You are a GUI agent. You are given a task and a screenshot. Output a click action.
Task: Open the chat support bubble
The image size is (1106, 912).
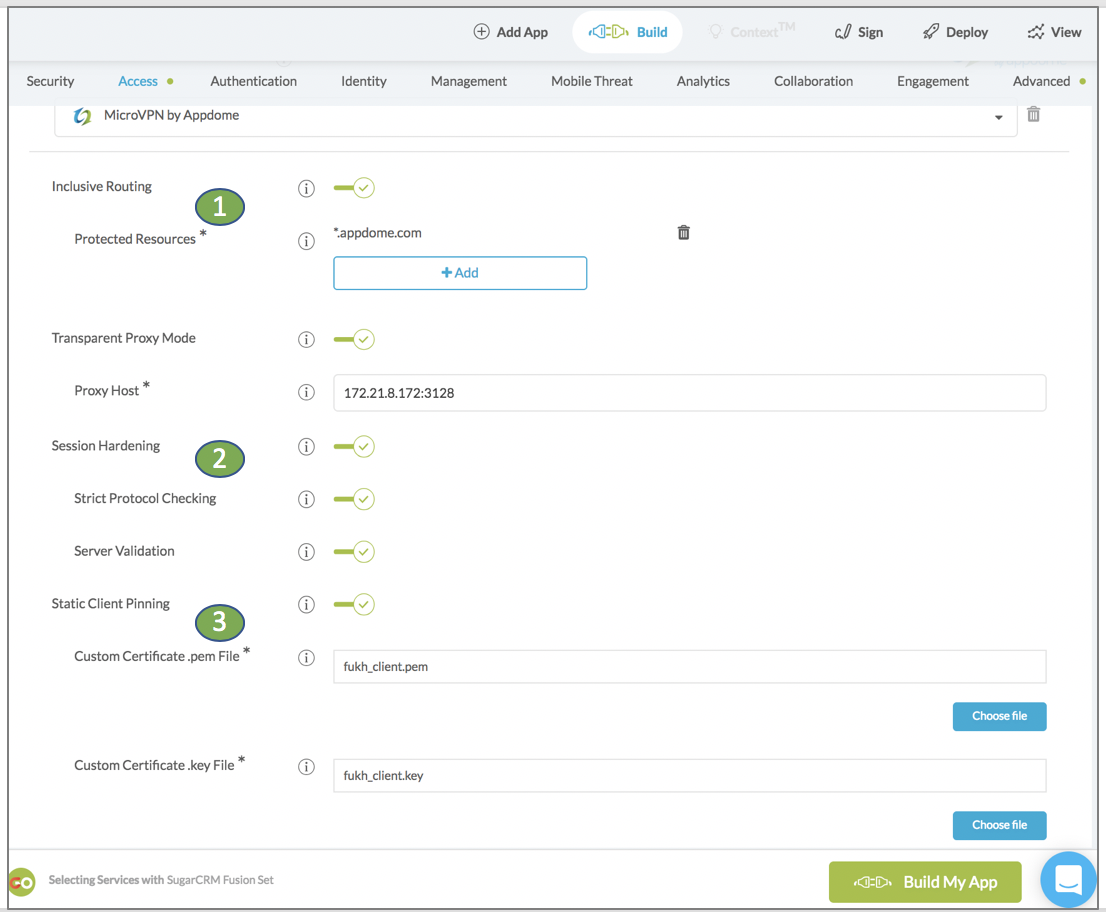coord(1068,880)
